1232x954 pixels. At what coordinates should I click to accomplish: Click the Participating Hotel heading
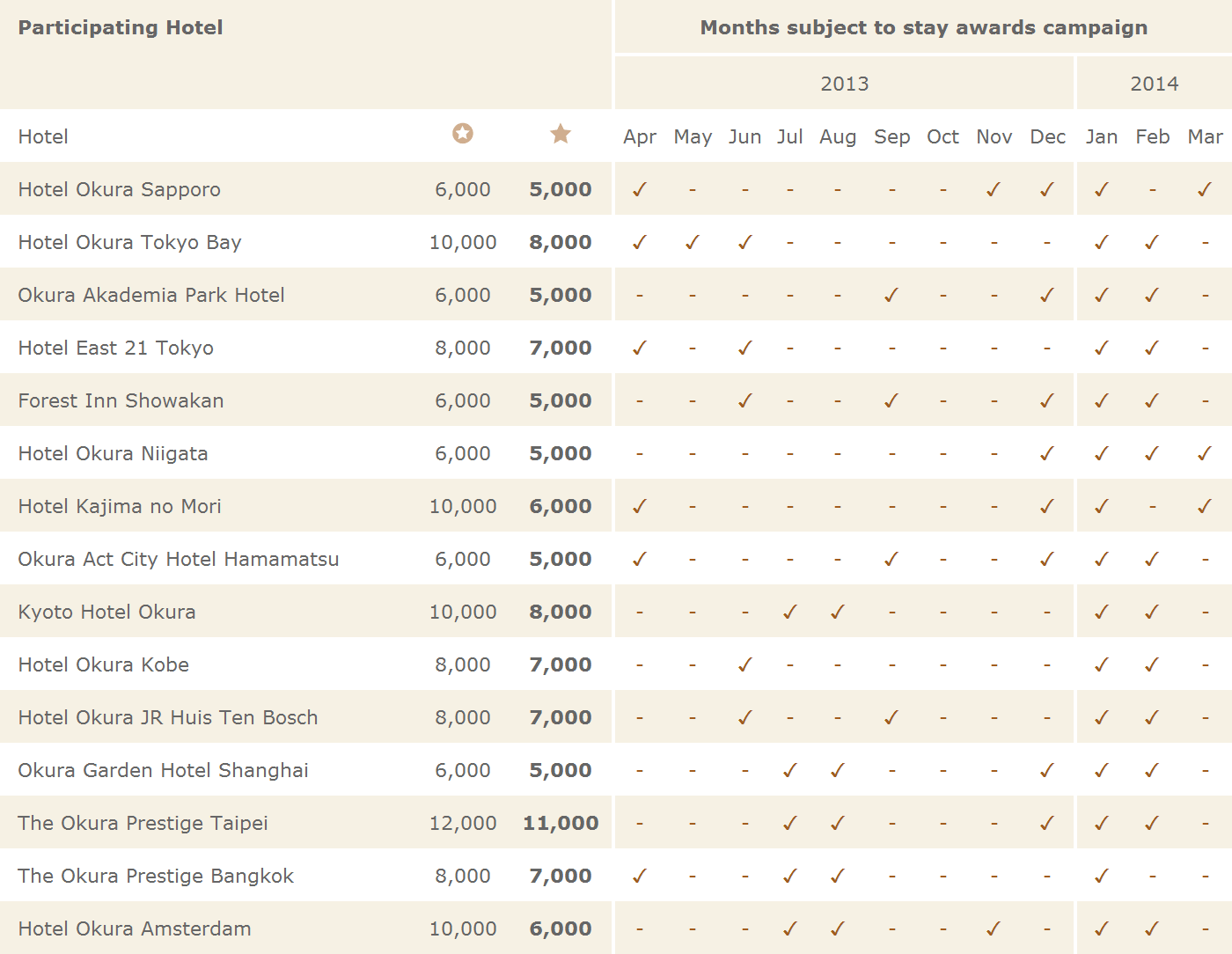tap(121, 27)
